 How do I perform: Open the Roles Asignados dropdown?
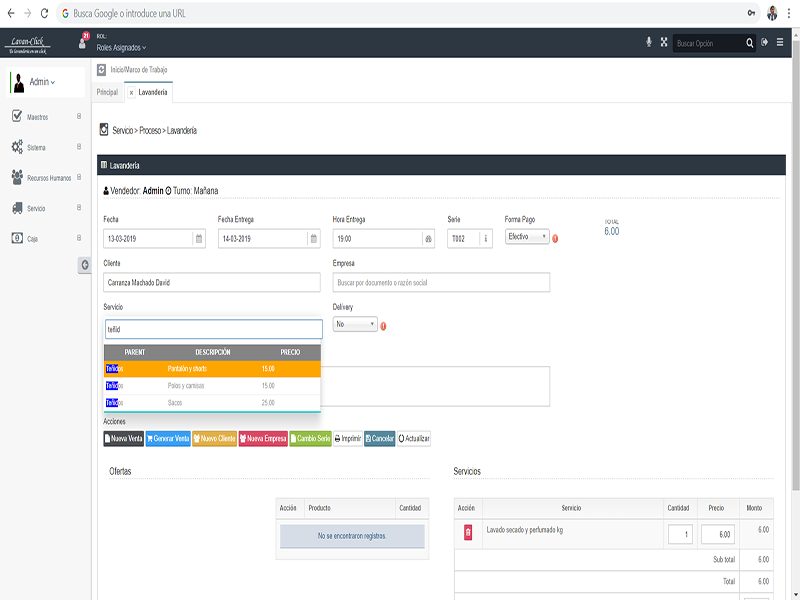pyautogui.click(x=121, y=47)
